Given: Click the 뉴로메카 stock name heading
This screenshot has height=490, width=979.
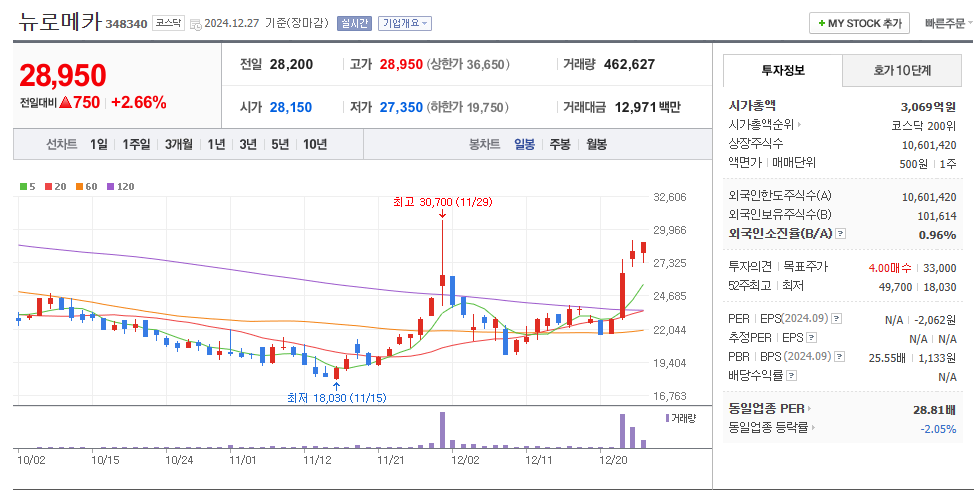Looking at the screenshot, I should click(60, 22).
